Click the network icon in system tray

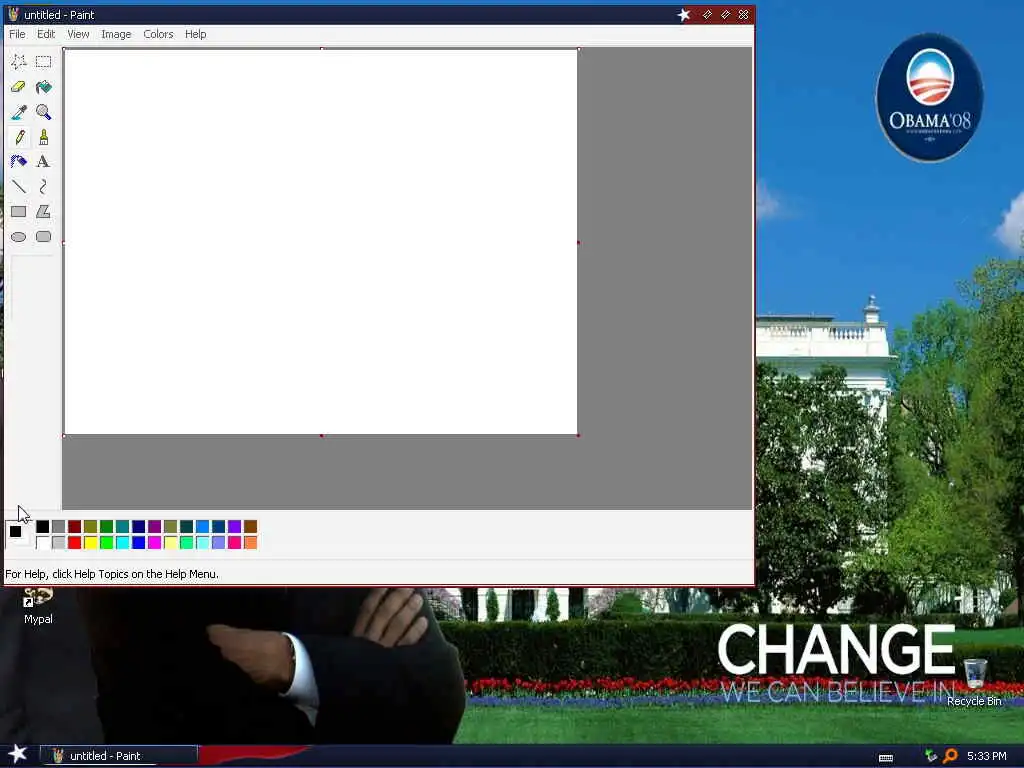(931, 756)
